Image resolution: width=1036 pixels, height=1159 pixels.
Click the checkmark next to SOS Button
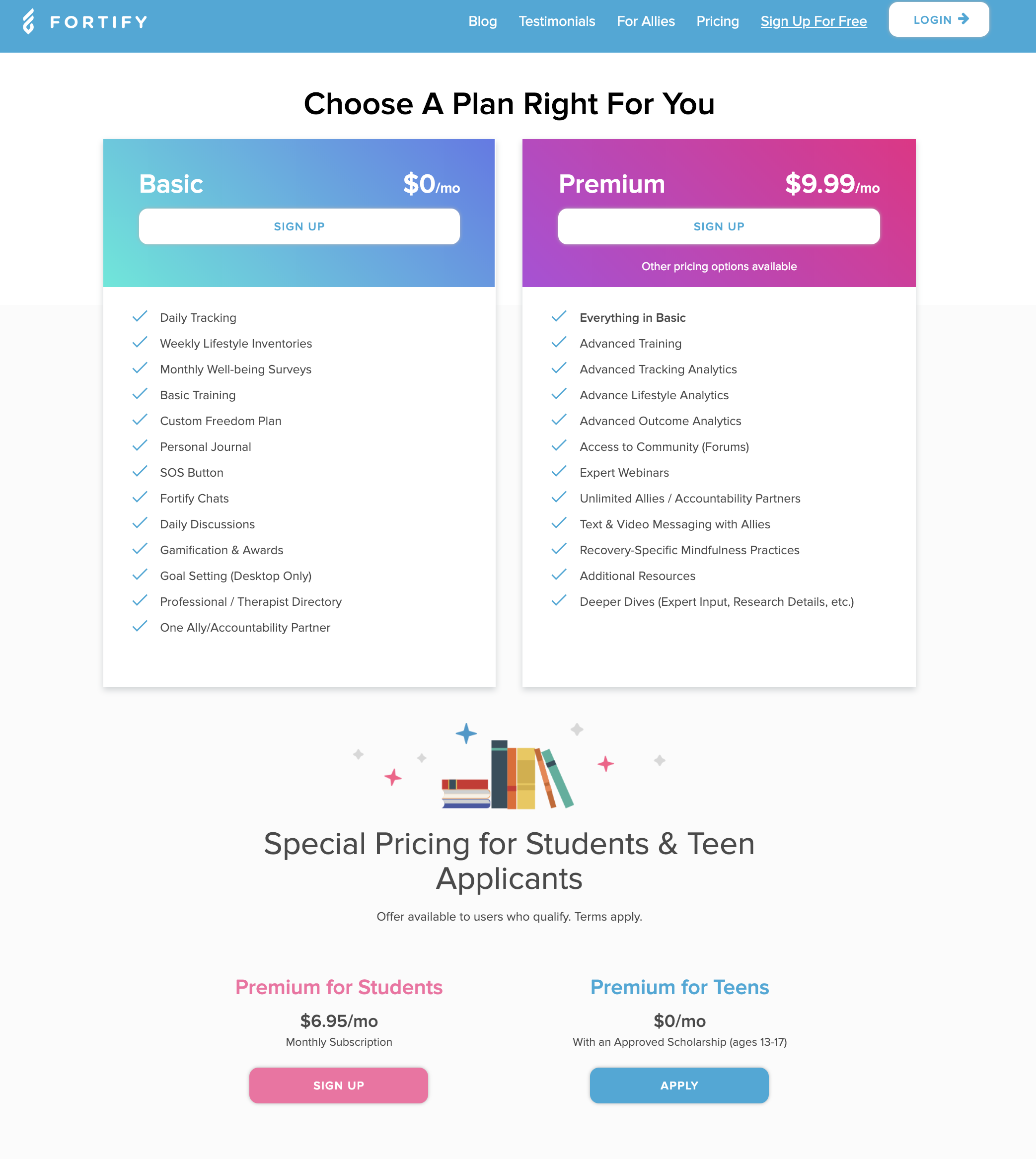pyautogui.click(x=140, y=471)
